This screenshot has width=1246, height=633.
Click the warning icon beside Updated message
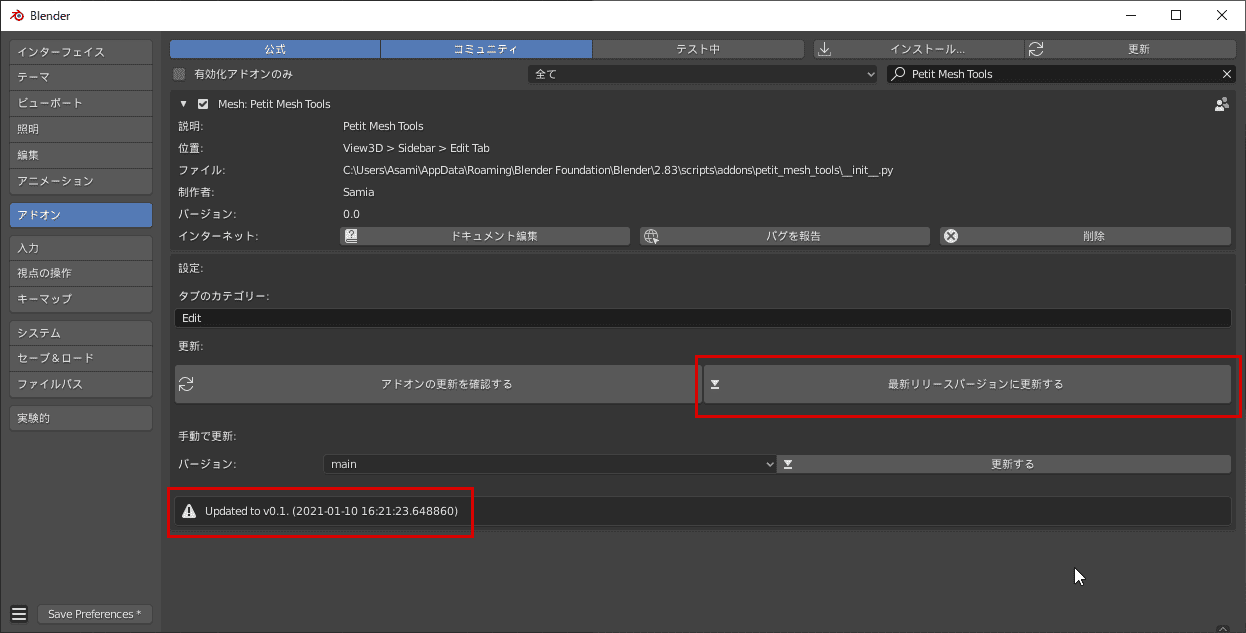click(189, 511)
